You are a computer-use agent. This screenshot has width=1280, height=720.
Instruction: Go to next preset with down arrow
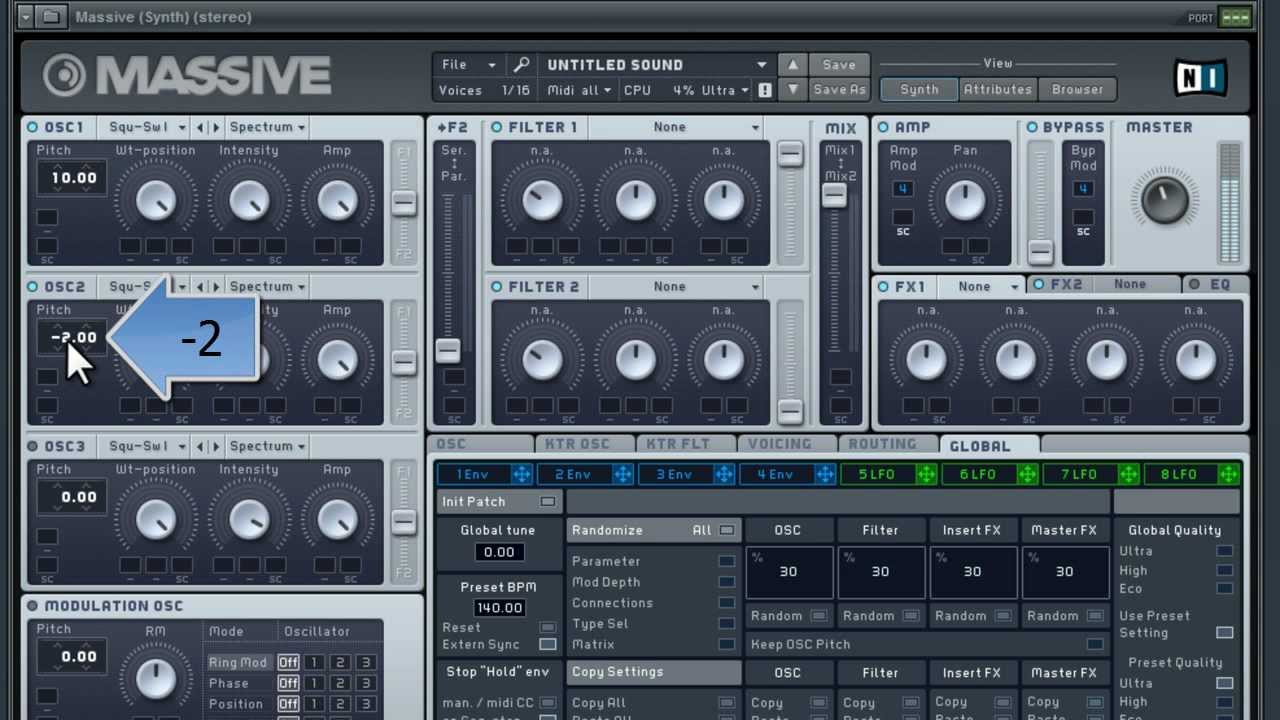pos(792,89)
